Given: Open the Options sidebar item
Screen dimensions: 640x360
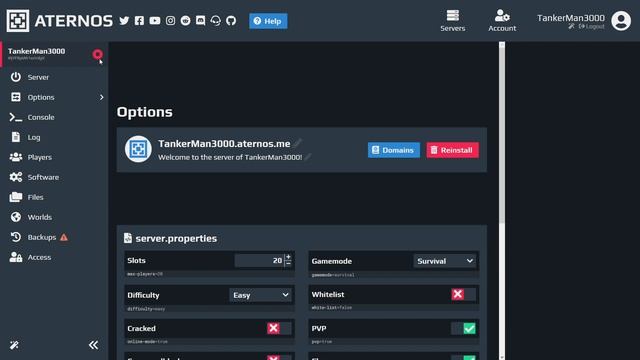Looking at the screenshot, I should (x=54, y=97).
